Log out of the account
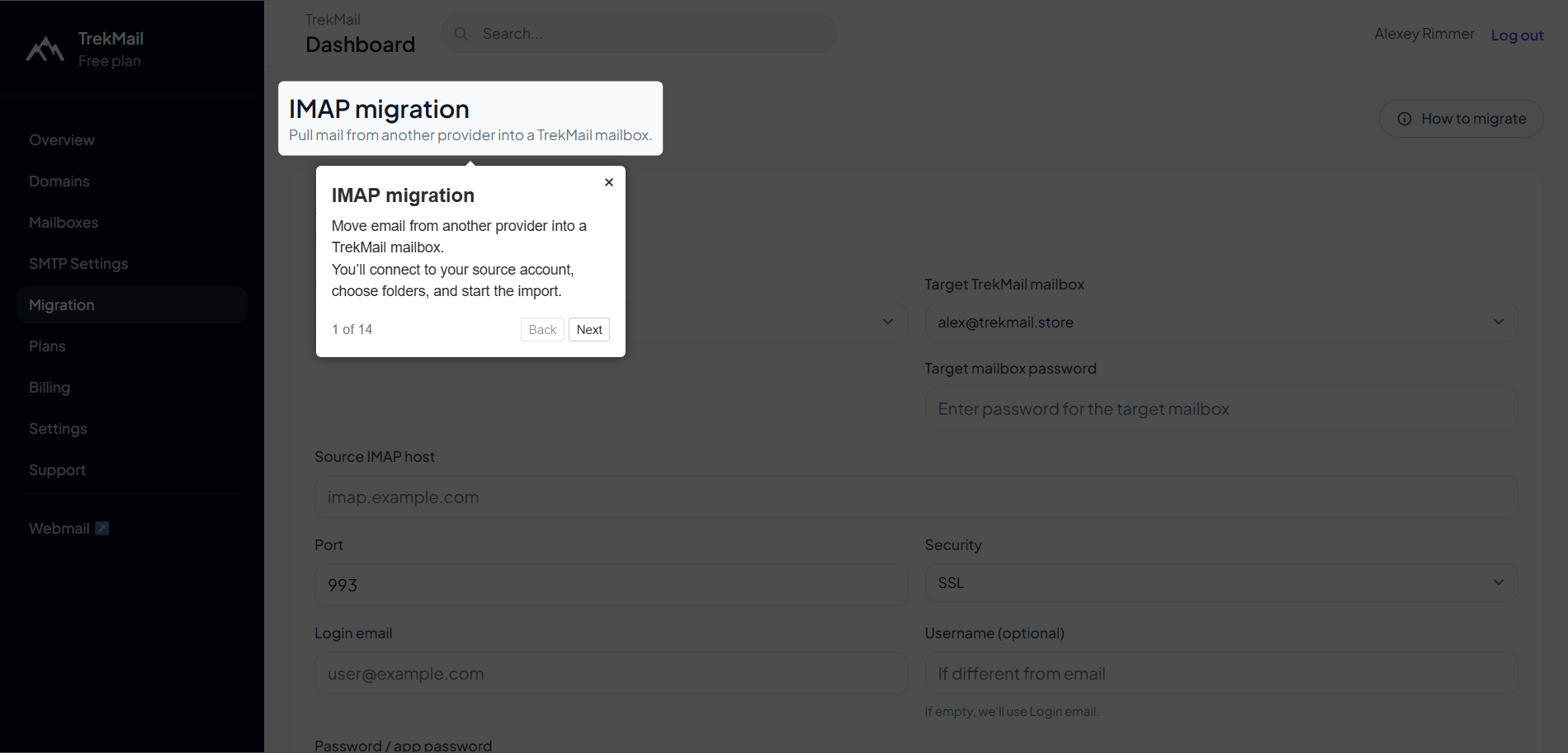Viewport: 1568px width, 753px height. coord(1517,35)
